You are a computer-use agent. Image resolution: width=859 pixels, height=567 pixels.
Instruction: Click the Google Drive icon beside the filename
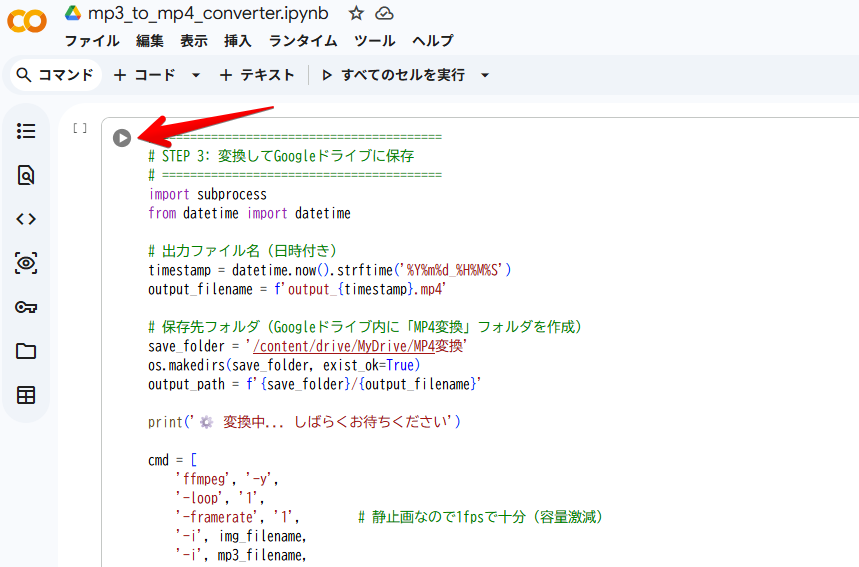73,13
